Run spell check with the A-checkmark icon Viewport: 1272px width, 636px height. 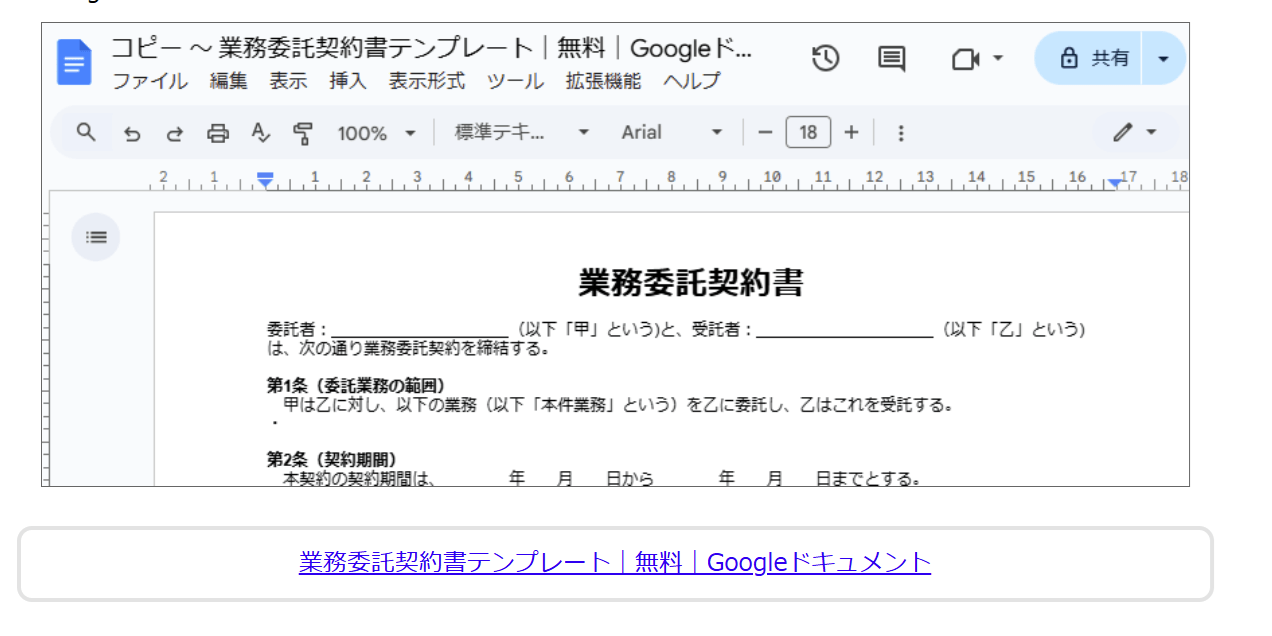260,132
